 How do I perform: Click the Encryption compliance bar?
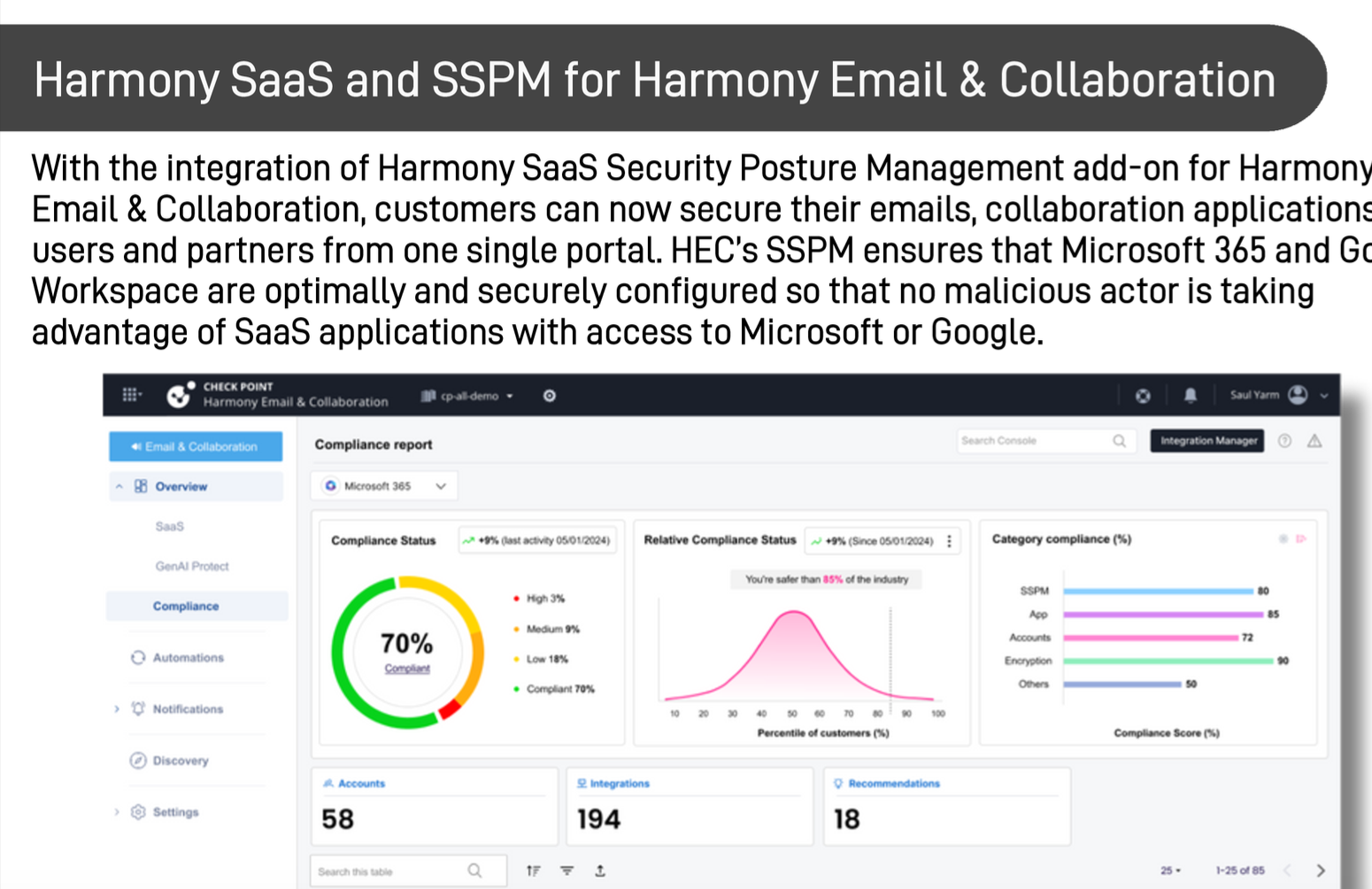click(1168, 661)
